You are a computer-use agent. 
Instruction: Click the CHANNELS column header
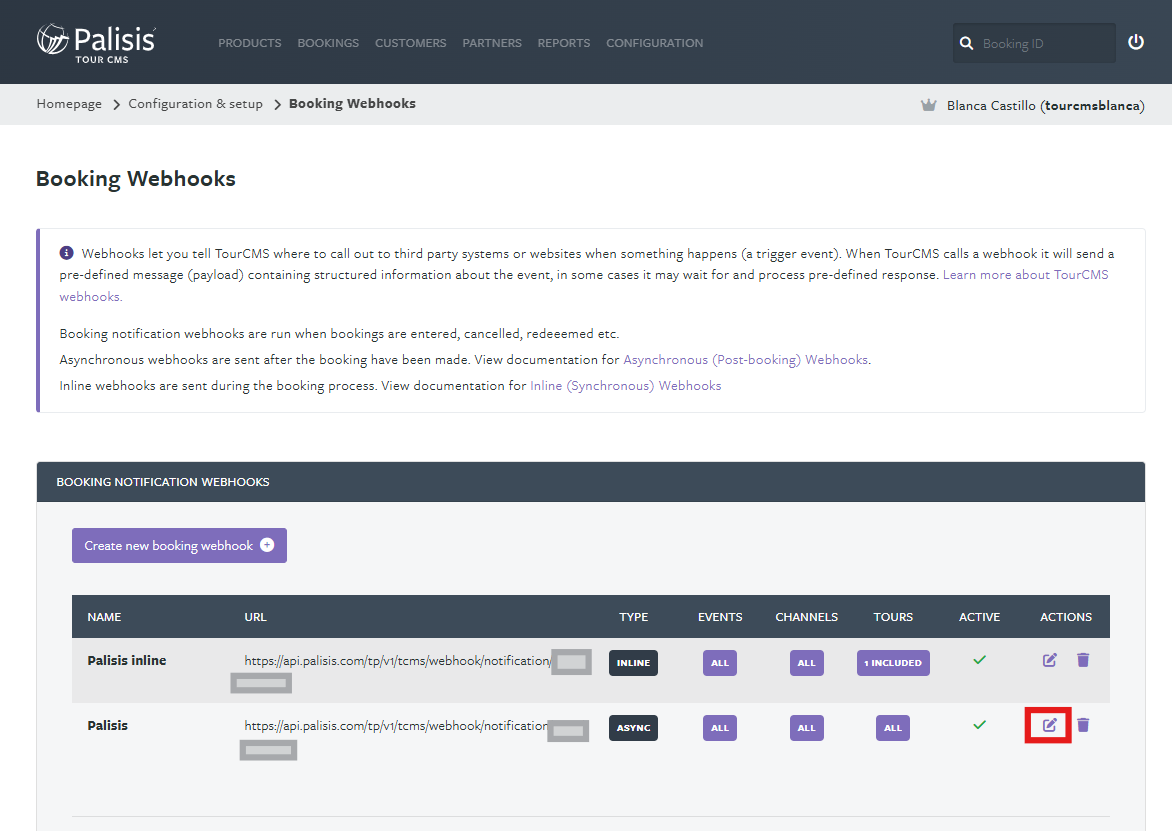coord(806,617)
